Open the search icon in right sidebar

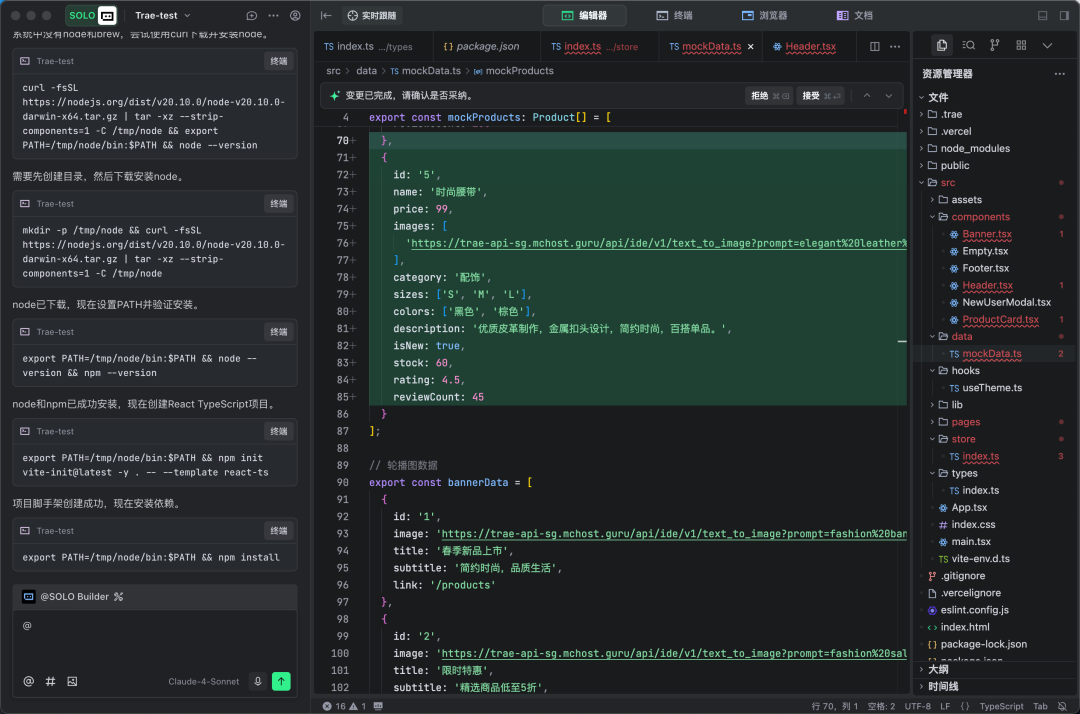(x=968, y=45)
